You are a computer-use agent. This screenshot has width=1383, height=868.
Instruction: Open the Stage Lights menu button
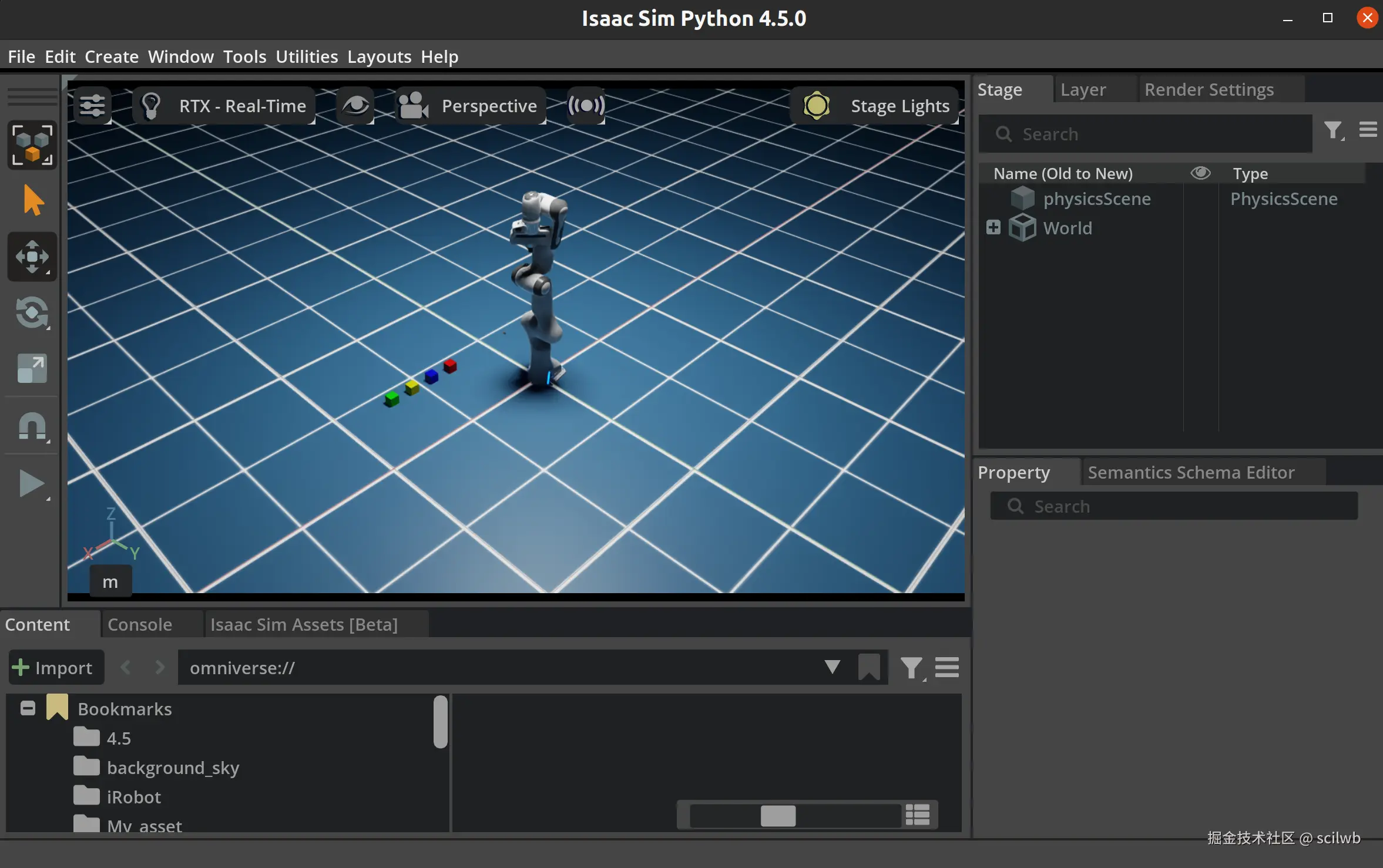(x=875, y=106)
